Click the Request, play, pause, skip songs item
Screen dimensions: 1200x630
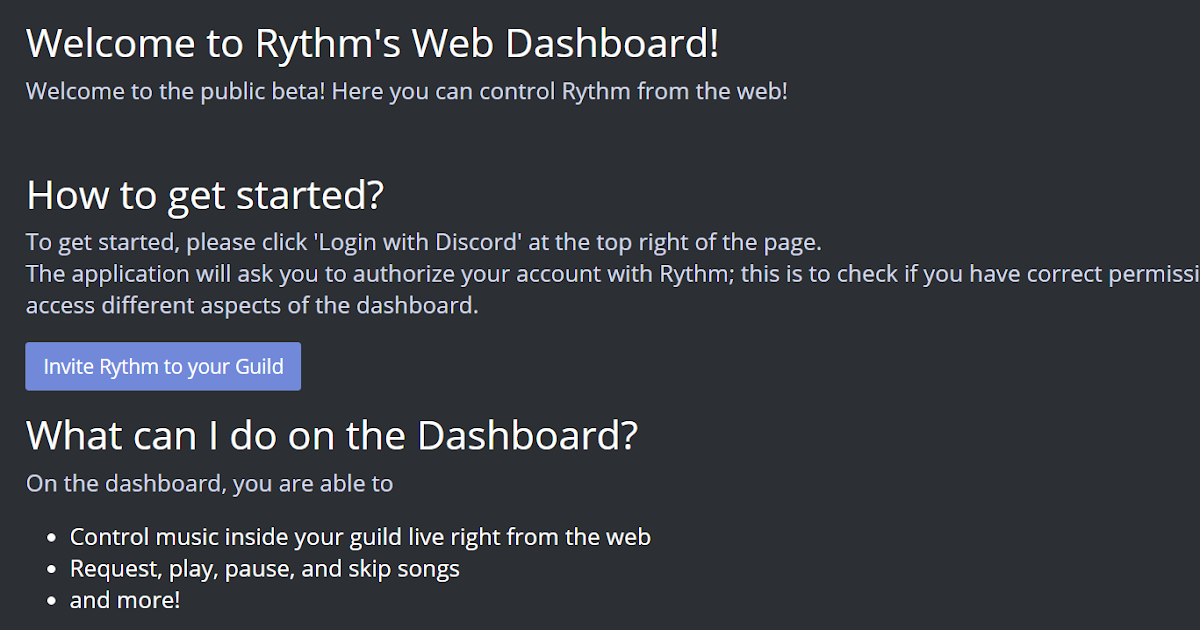coord(265,569)
